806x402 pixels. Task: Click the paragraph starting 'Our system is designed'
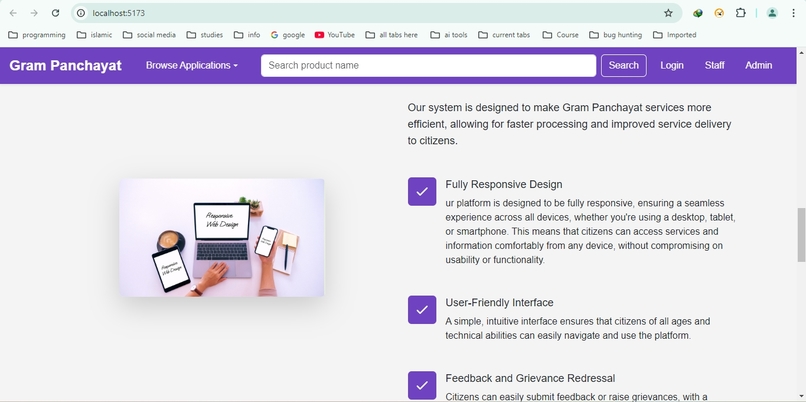pyautogui.click(x=570, y=124)
